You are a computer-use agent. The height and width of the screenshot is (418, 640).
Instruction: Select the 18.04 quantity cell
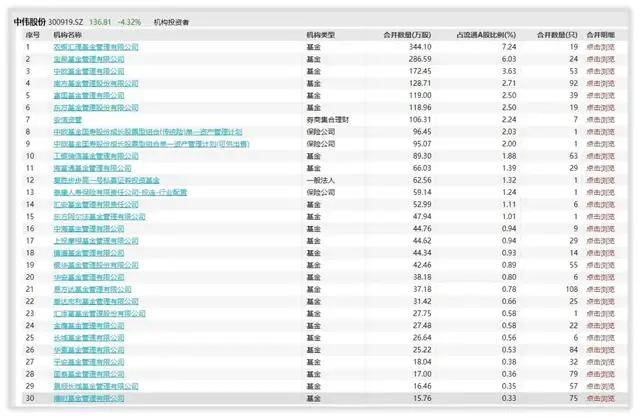(422, 362)
